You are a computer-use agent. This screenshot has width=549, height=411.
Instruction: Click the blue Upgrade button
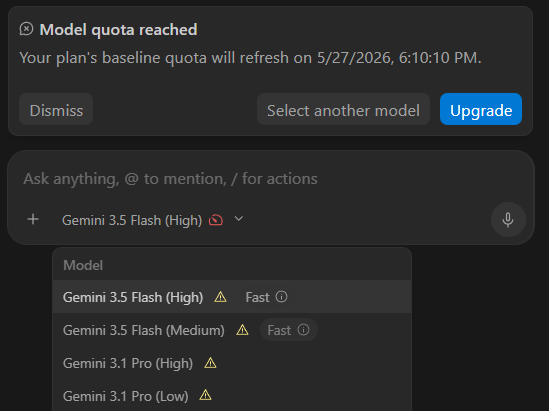point(481,110)
